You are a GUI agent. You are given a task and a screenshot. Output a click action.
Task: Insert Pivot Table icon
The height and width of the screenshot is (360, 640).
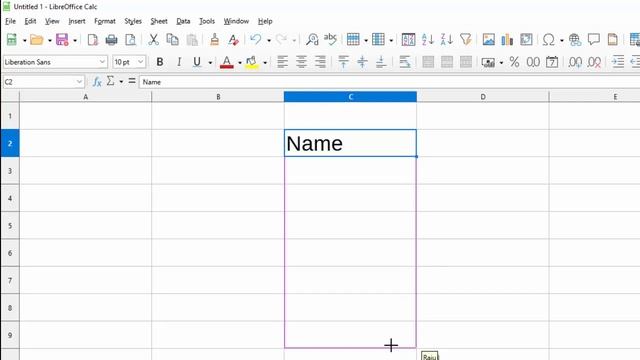(526, 40)
